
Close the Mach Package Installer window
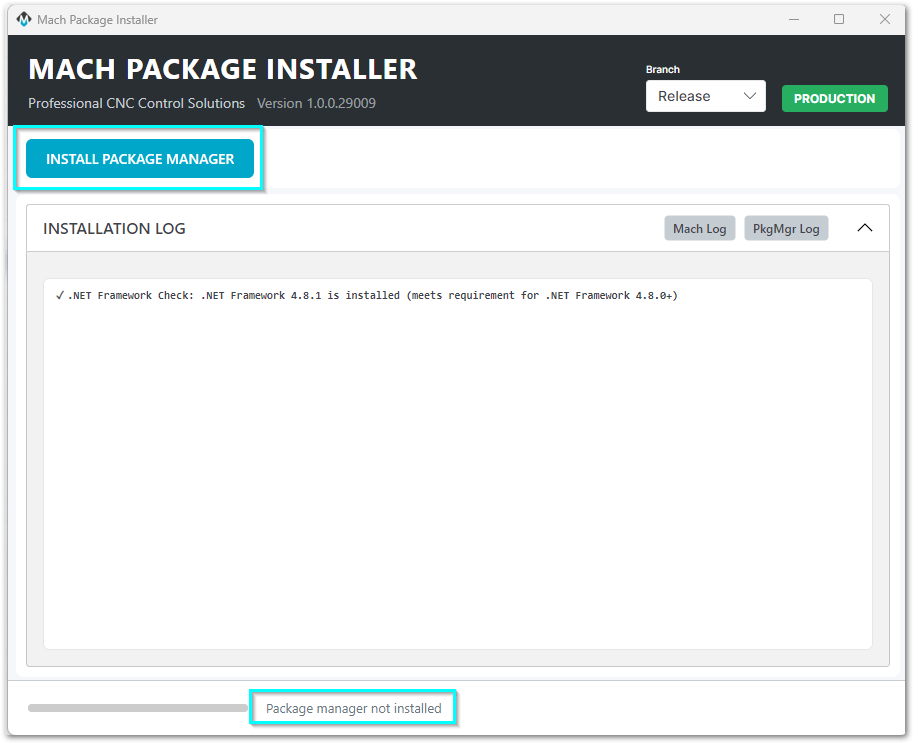pyautogui.click(x=885, y=20)
